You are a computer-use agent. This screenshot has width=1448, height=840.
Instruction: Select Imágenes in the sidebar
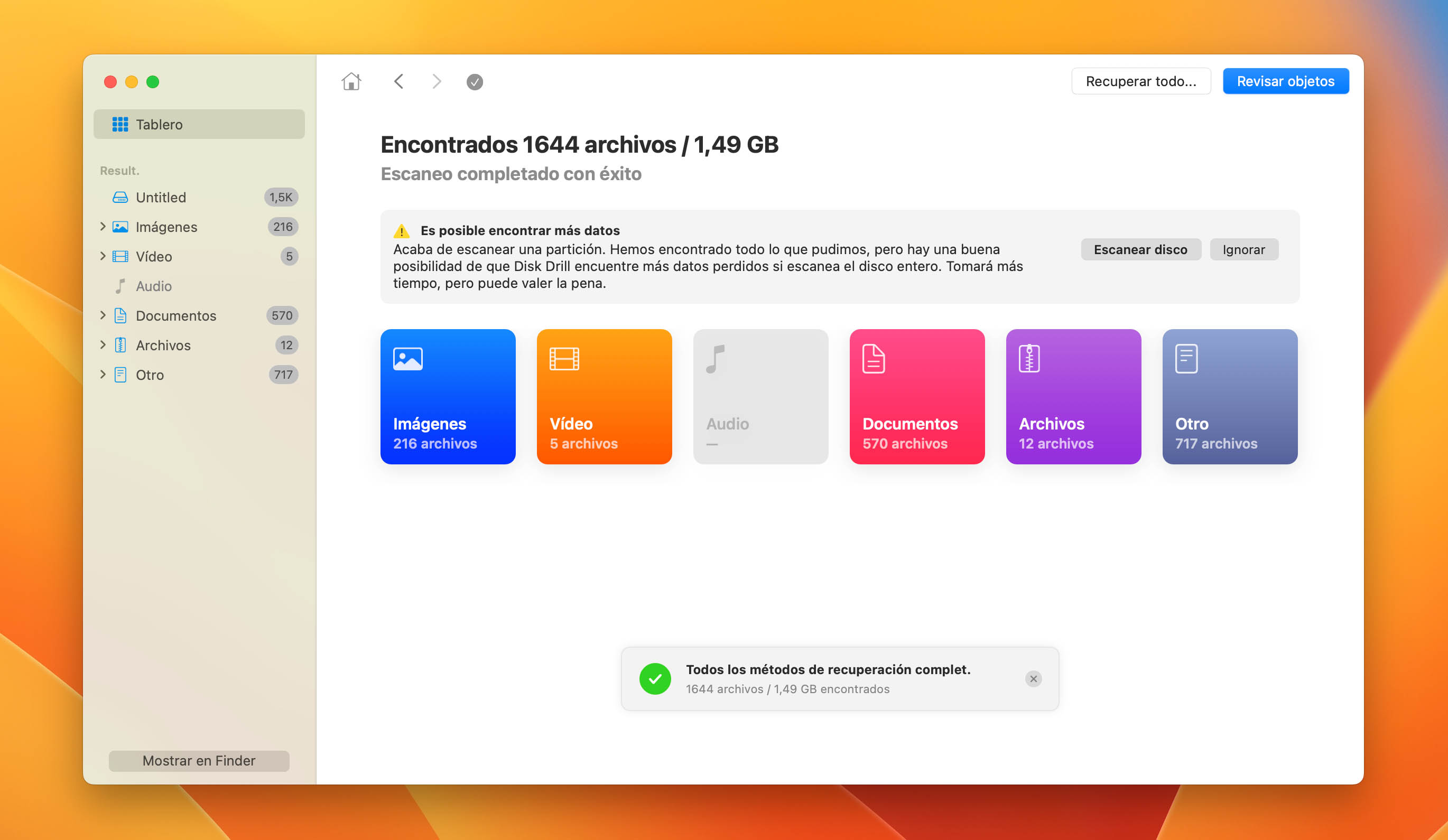199,227
